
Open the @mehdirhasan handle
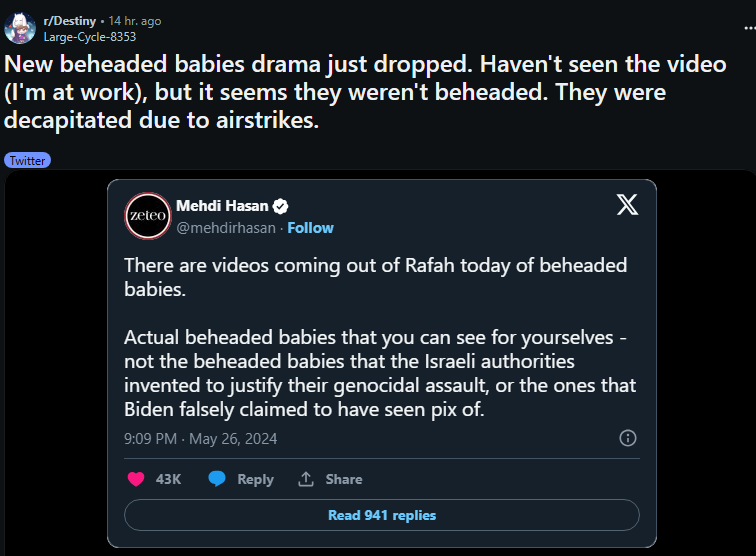pos(226,228)
